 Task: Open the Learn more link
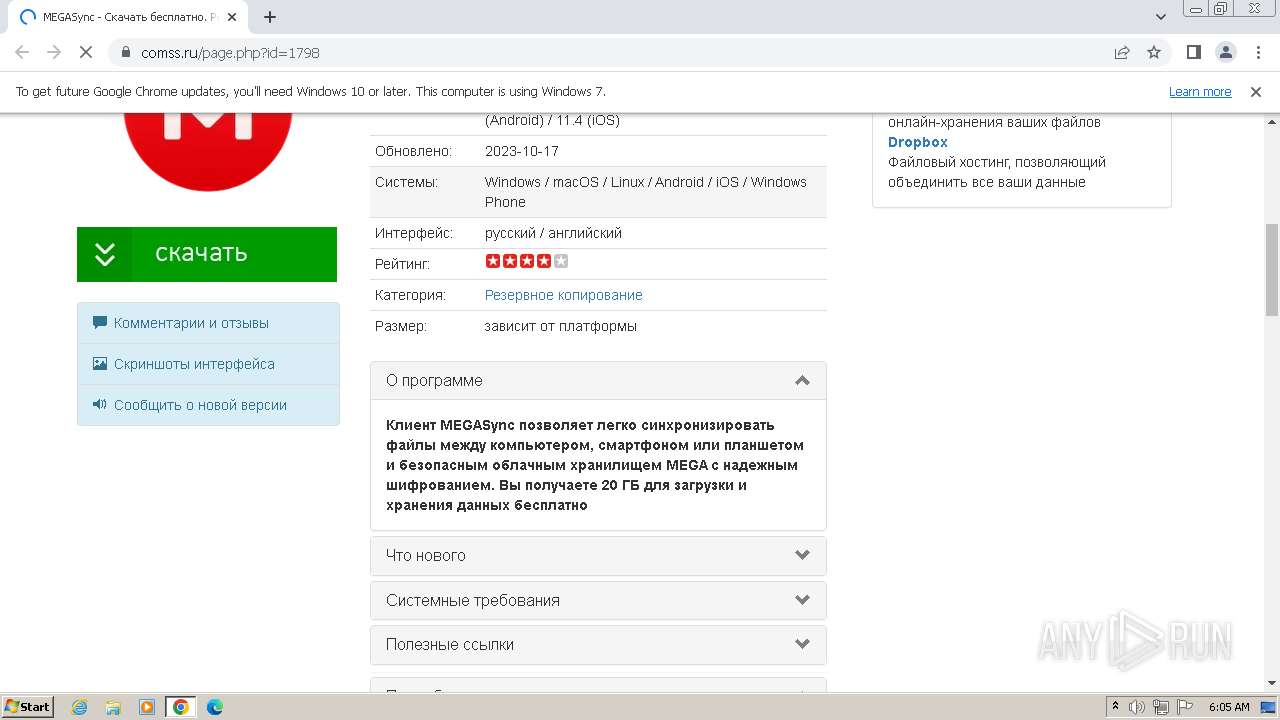click(x=1200, y=92)
